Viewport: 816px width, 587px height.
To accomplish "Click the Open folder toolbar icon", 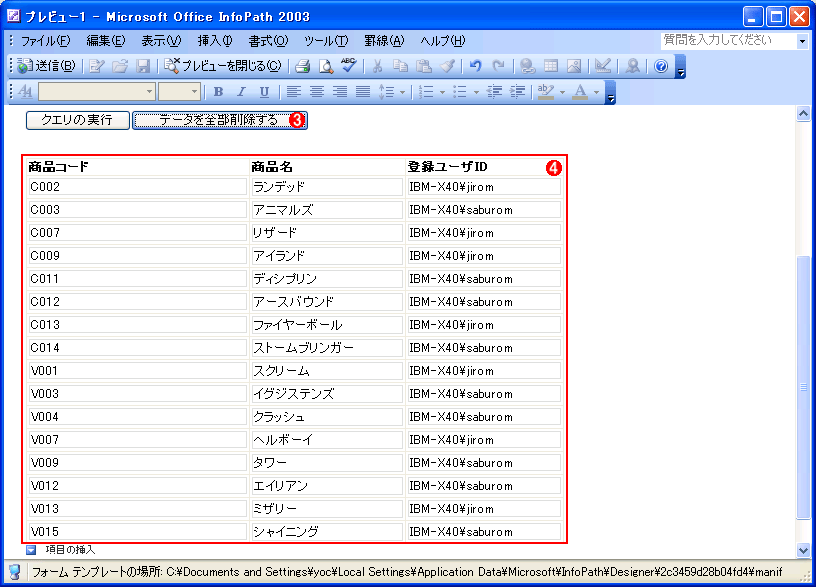I will pyautogui.click(x=120, y=66).
